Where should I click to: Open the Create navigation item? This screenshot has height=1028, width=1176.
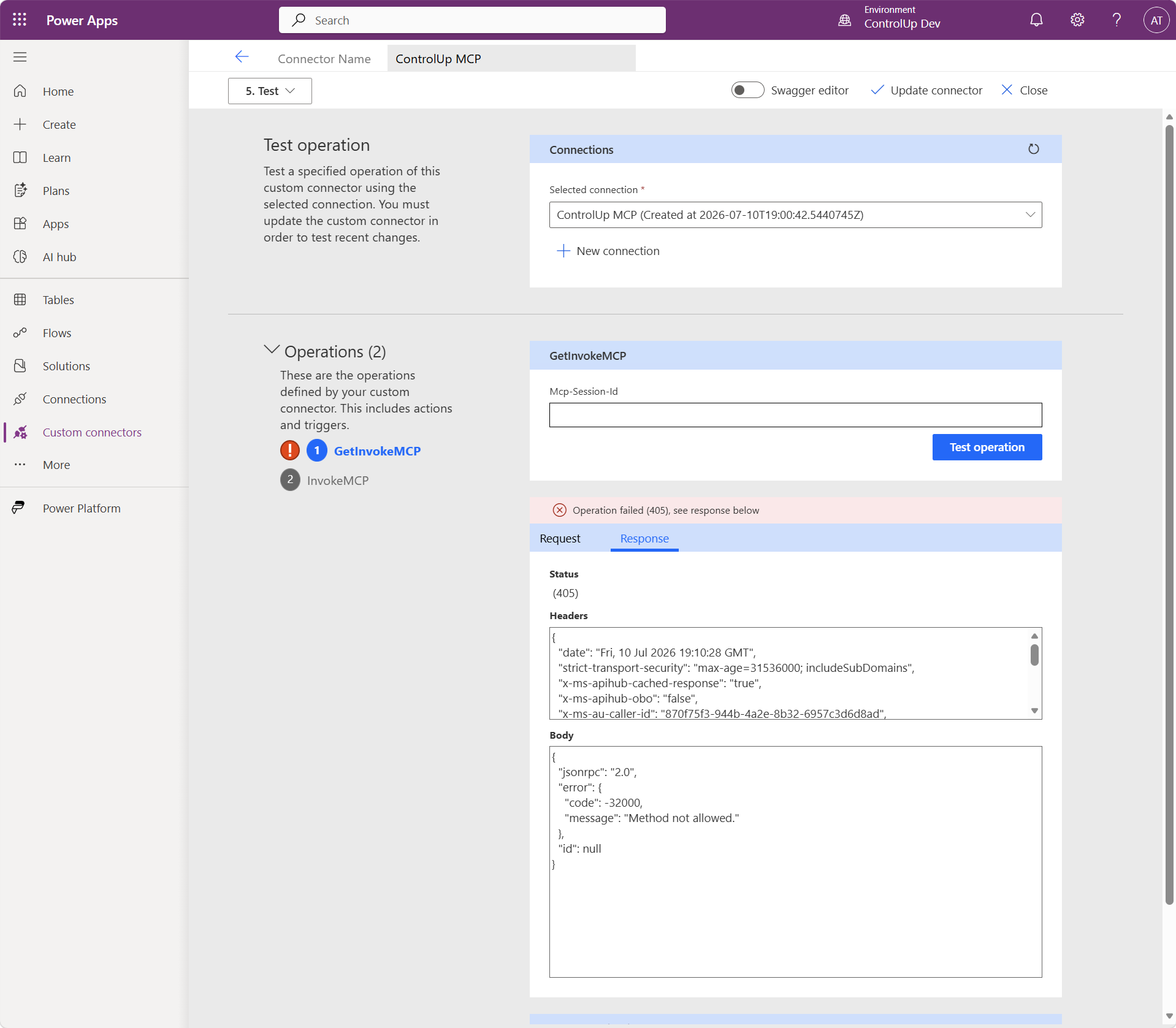[59, 124]
